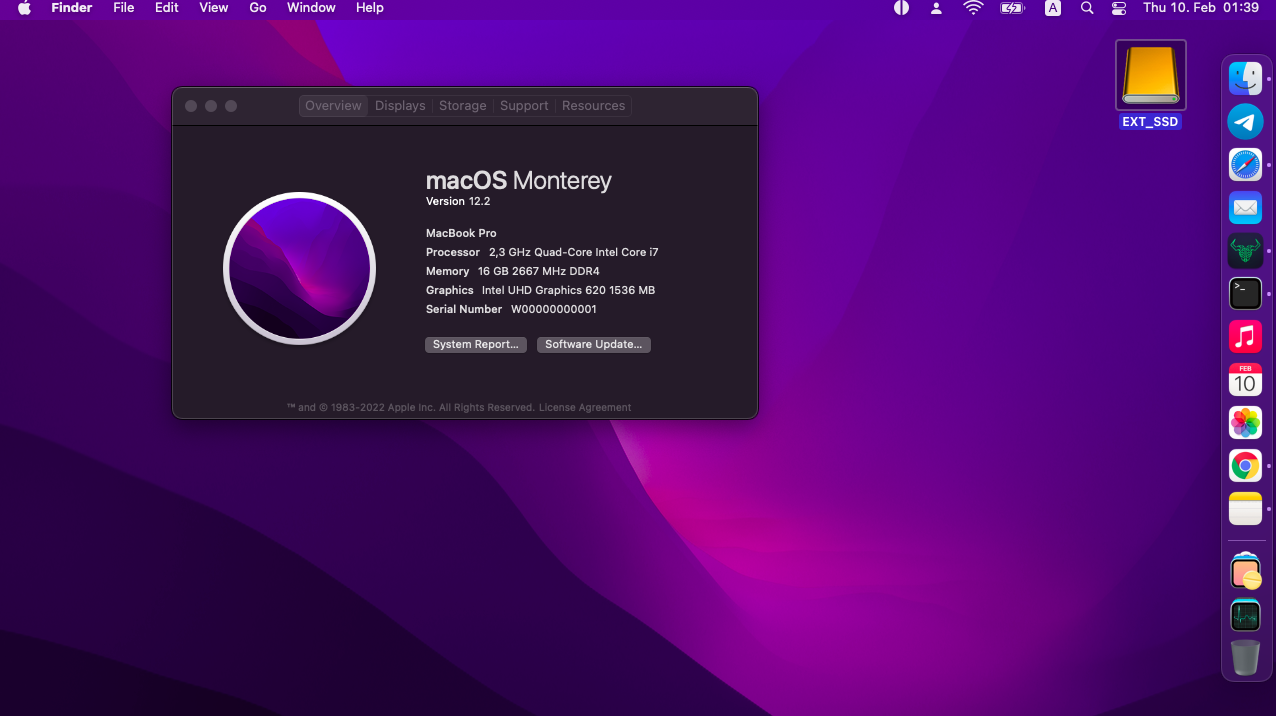Switch to the Support tab
1276x716 pixels.
coord(524,106)
